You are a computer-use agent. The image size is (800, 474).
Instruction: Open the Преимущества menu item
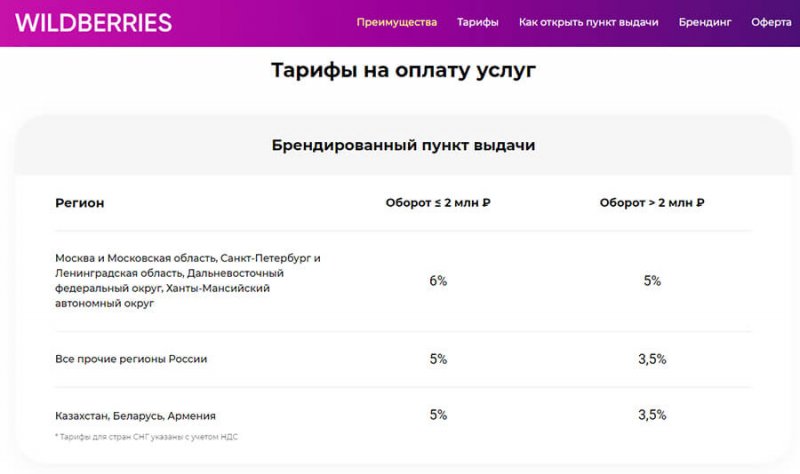pyautogui.click(x=396, y=22)
